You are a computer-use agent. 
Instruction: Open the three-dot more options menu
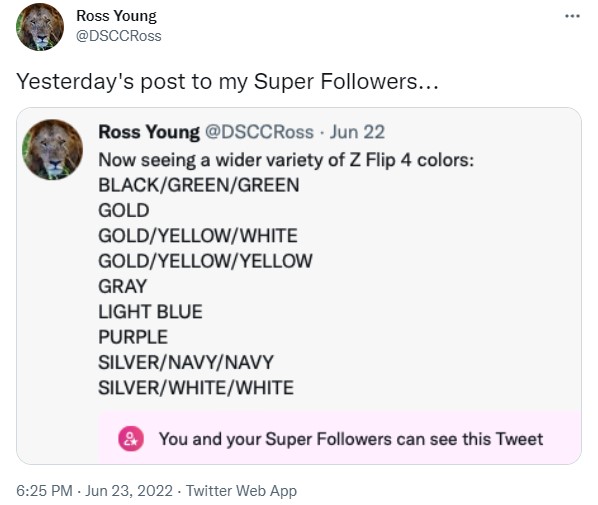pos(572,16)
